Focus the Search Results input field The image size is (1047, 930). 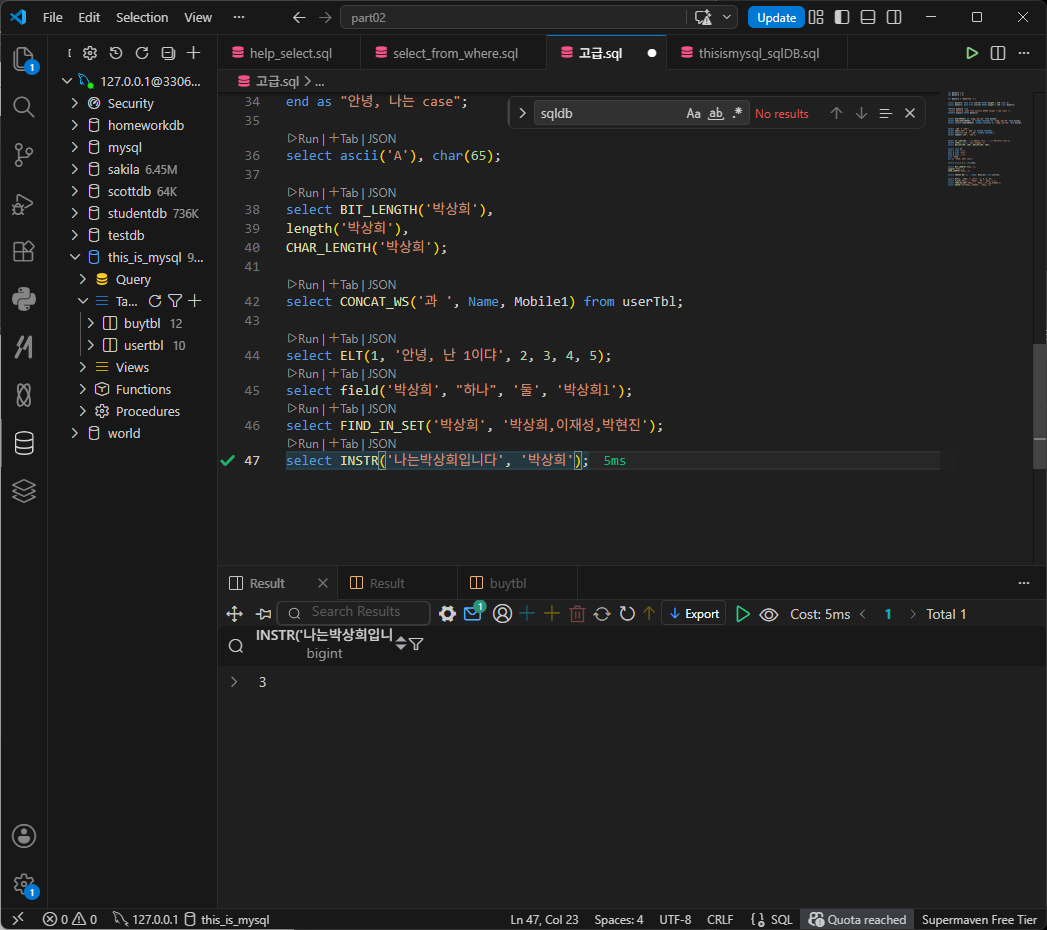tap(354, 612)
